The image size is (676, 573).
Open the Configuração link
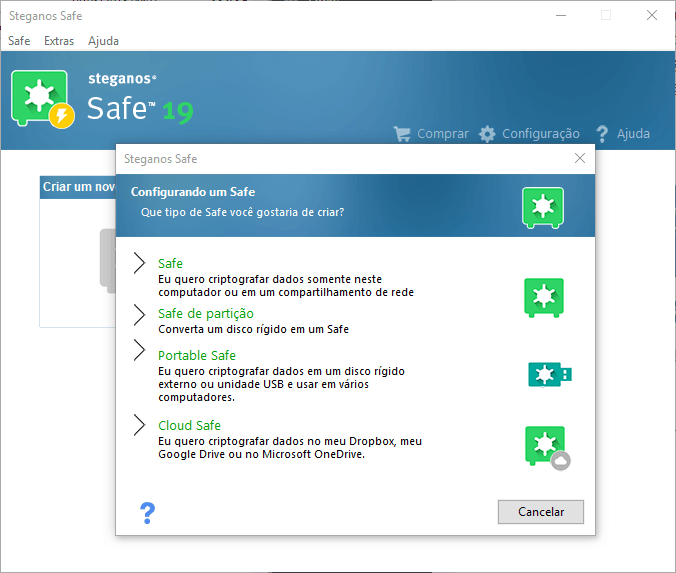click(541, 134)
